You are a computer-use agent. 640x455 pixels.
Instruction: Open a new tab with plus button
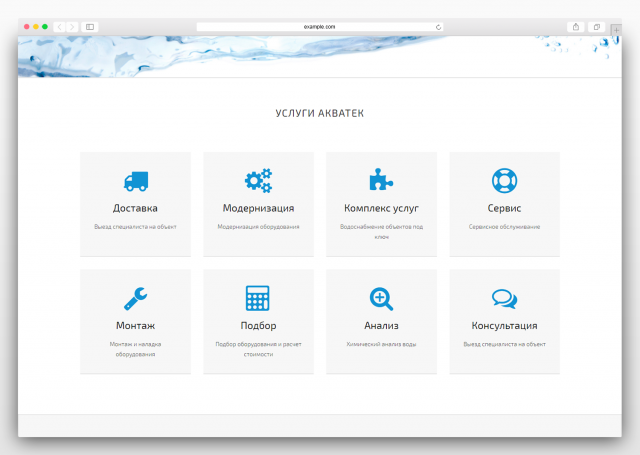click(x=616, y=30)
